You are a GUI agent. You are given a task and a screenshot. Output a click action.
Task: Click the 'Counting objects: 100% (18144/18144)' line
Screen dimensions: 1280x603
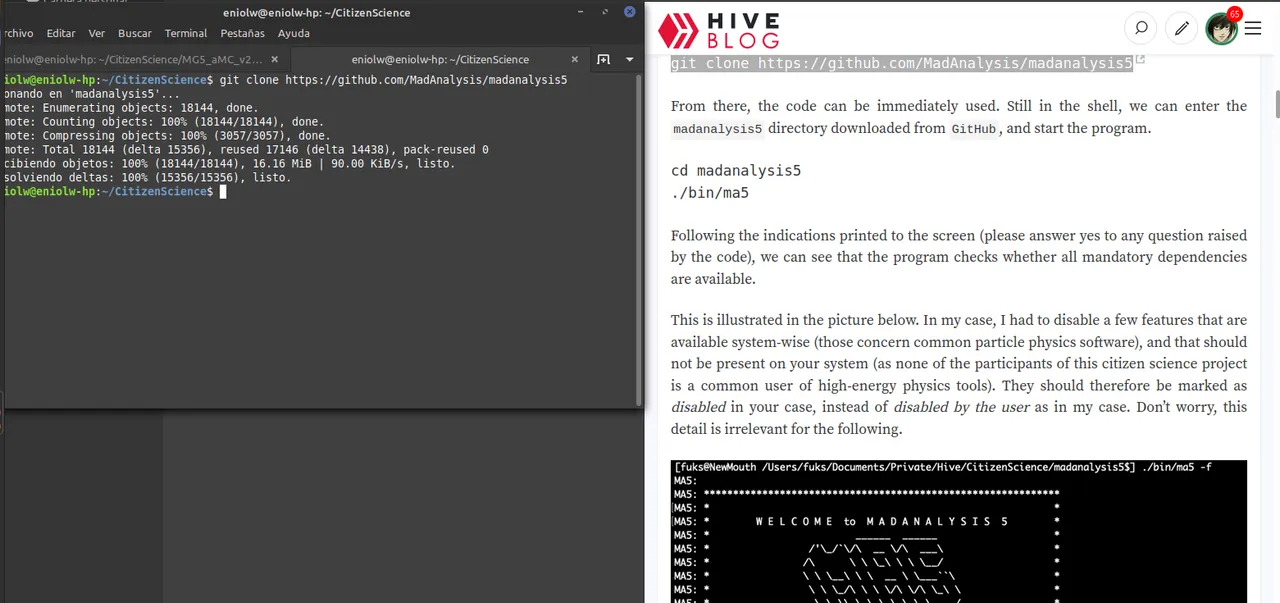point(162,121)
